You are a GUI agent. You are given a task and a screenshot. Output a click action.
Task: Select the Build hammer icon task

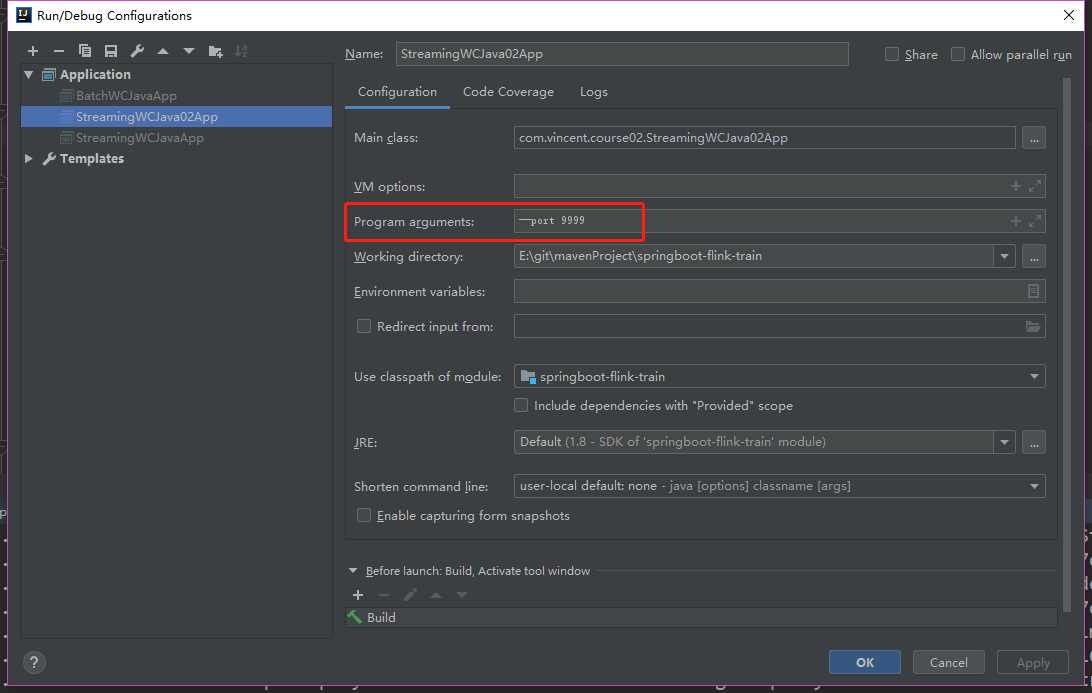coord(354,617)
